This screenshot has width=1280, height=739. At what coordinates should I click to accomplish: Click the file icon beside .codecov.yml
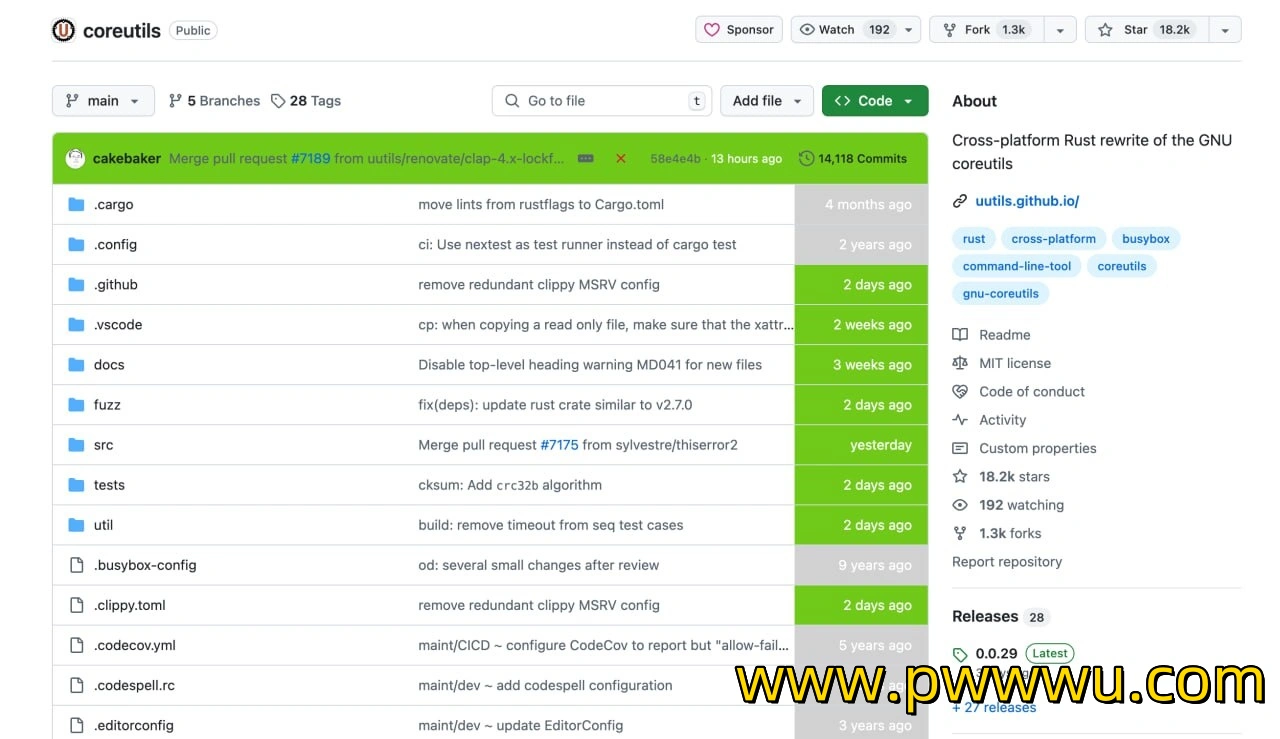76,645
